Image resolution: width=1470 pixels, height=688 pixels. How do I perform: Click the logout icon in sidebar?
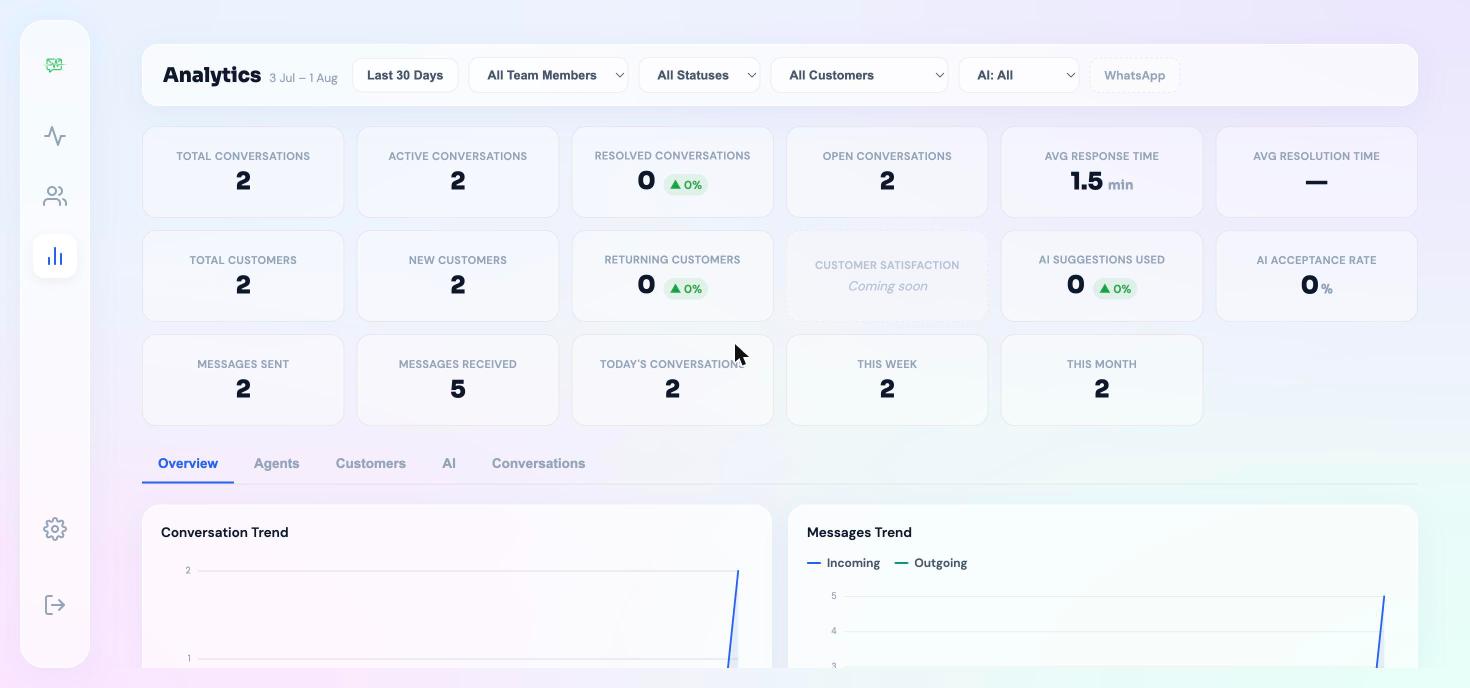click(x=55, y=605)
